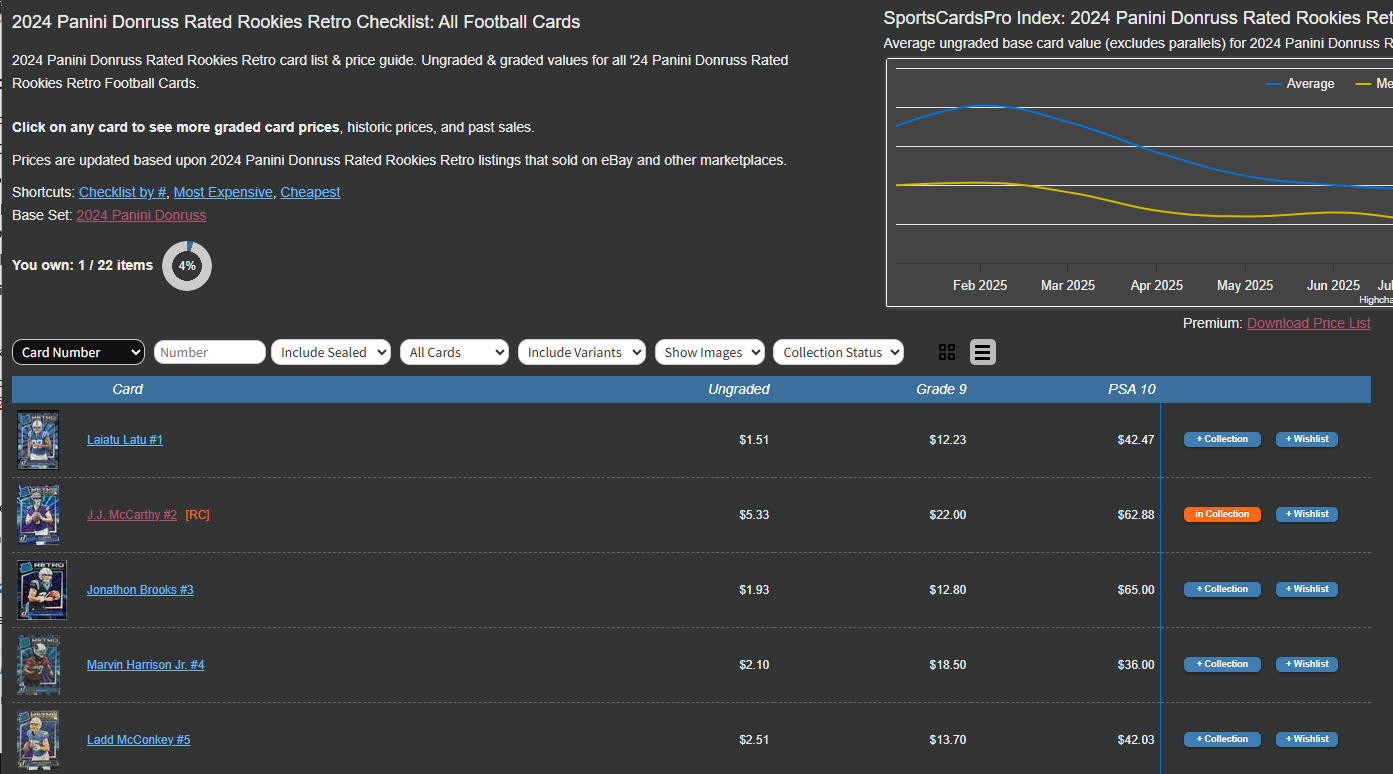The height and width of the screenshot is (774, 1393).
Task: Click the 'You own: 1 / 22 items' text
Action: click(x=82, y=265)
